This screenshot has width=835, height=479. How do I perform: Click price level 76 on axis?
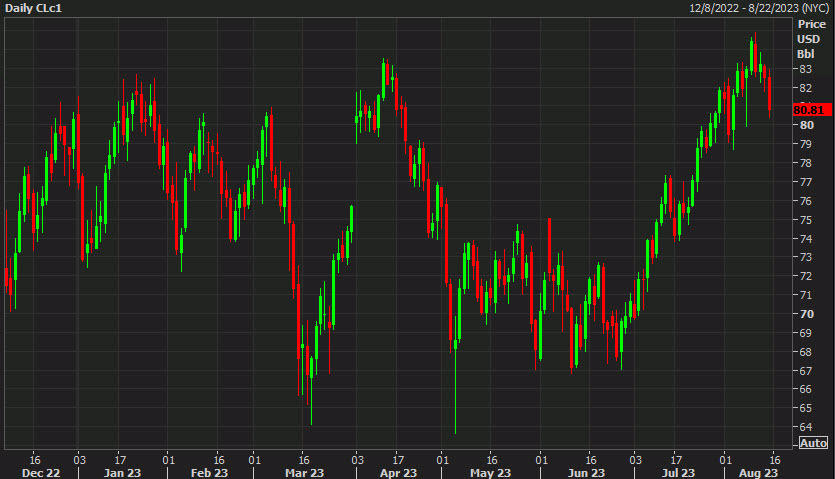(x=806, y=201)
